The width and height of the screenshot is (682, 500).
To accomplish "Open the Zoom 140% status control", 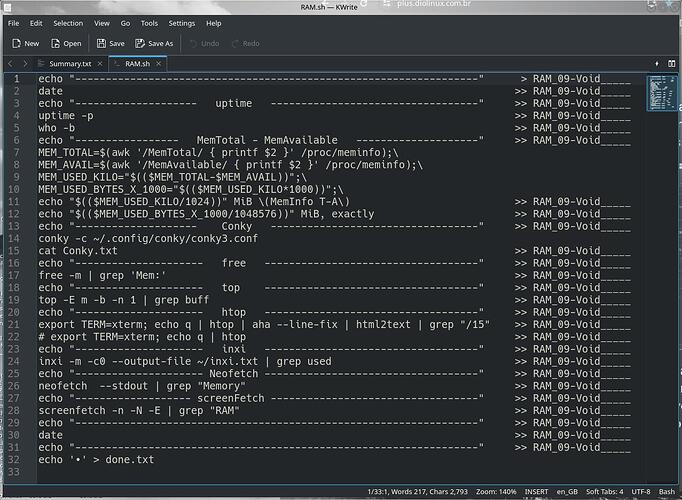I will pos(496,492).
